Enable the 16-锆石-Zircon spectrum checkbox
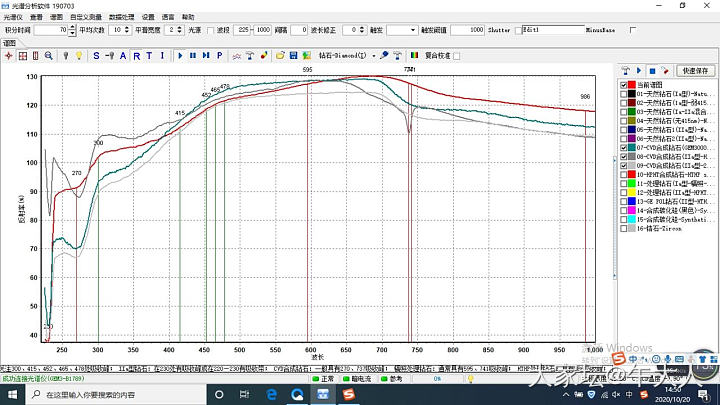This screenshot has height=405, width=720. (623, 229)
